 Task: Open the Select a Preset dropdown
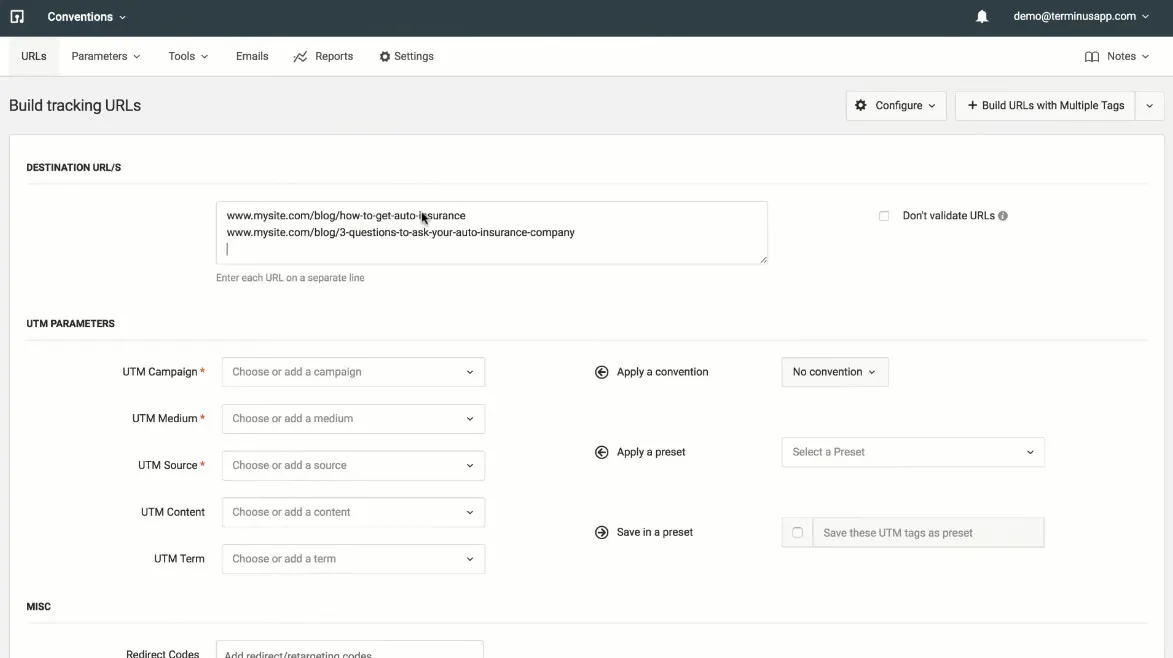point(912,452)
